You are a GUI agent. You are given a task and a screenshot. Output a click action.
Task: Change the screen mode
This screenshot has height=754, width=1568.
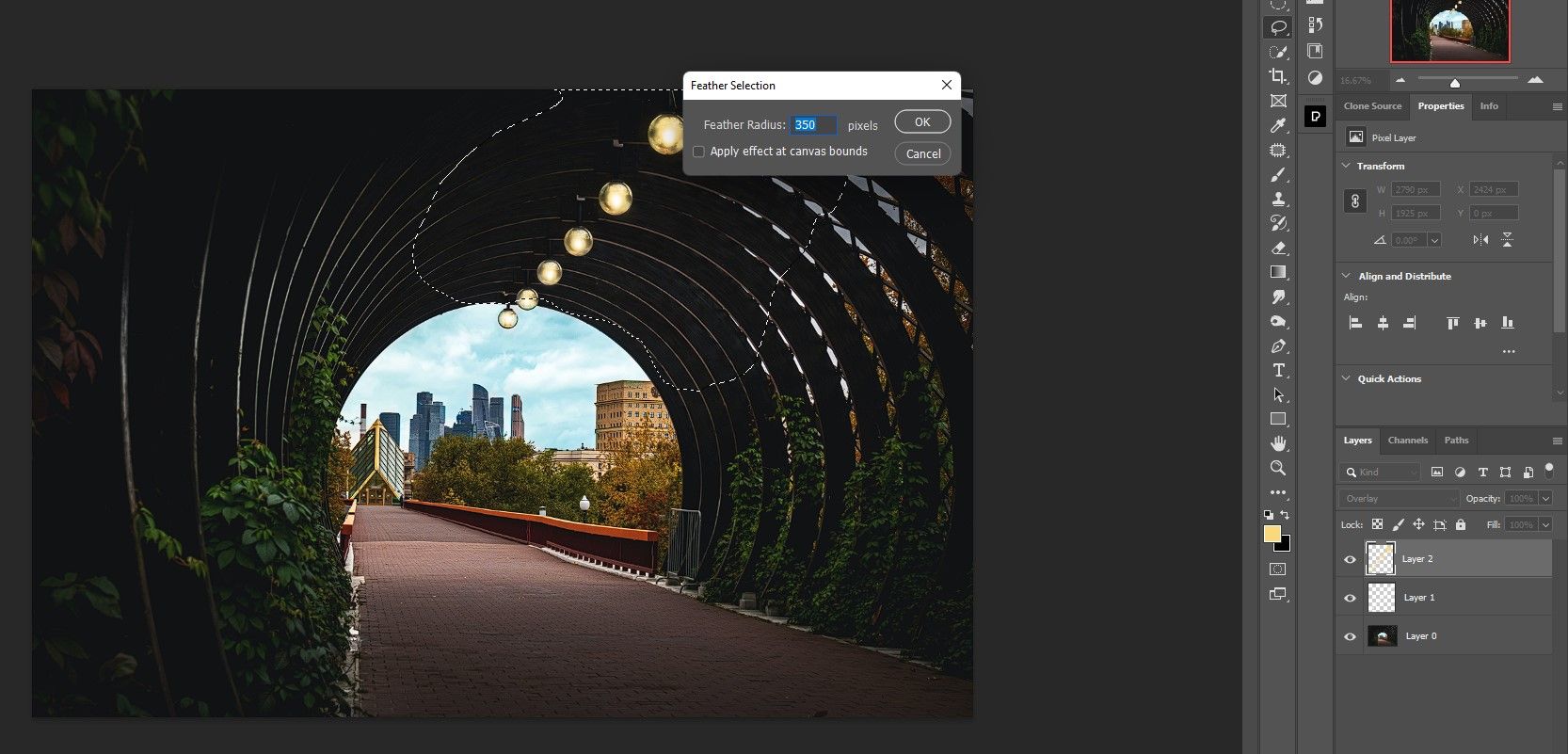click(1278, 594)
